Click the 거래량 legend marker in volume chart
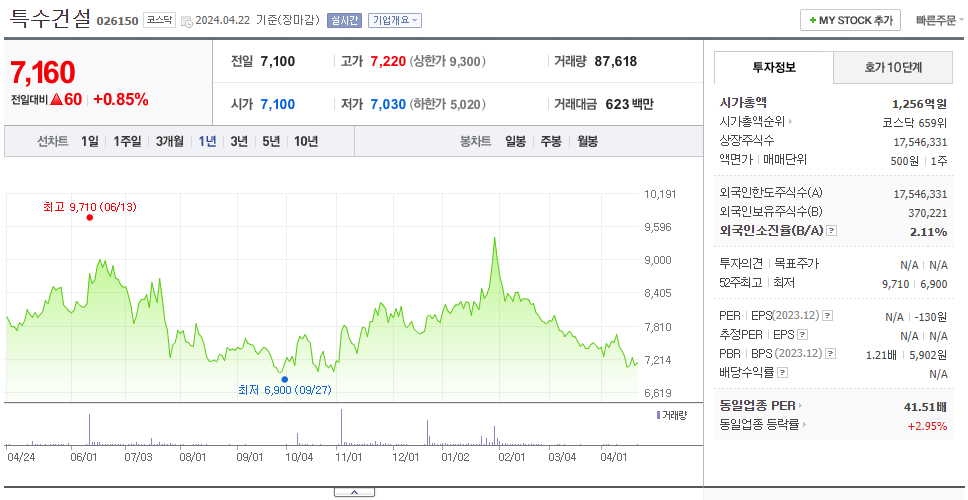The width and height of the screenshot is (968, 500). (x=658, y=415)
